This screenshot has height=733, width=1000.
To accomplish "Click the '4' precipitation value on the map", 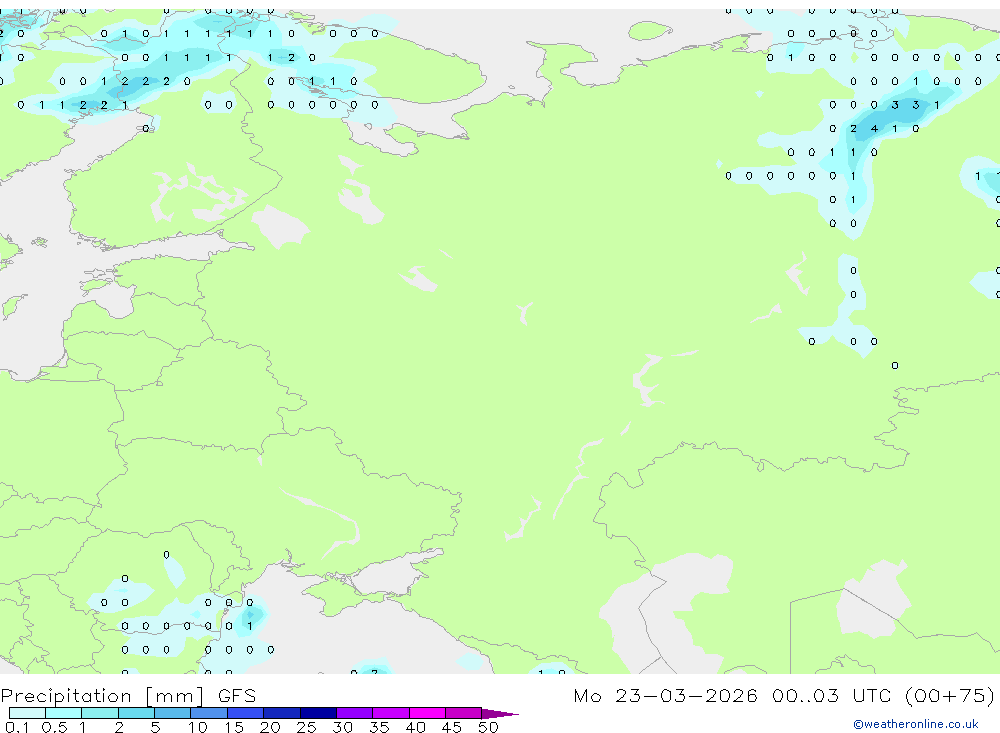I will pyautogui.click(x=874, y=129).
